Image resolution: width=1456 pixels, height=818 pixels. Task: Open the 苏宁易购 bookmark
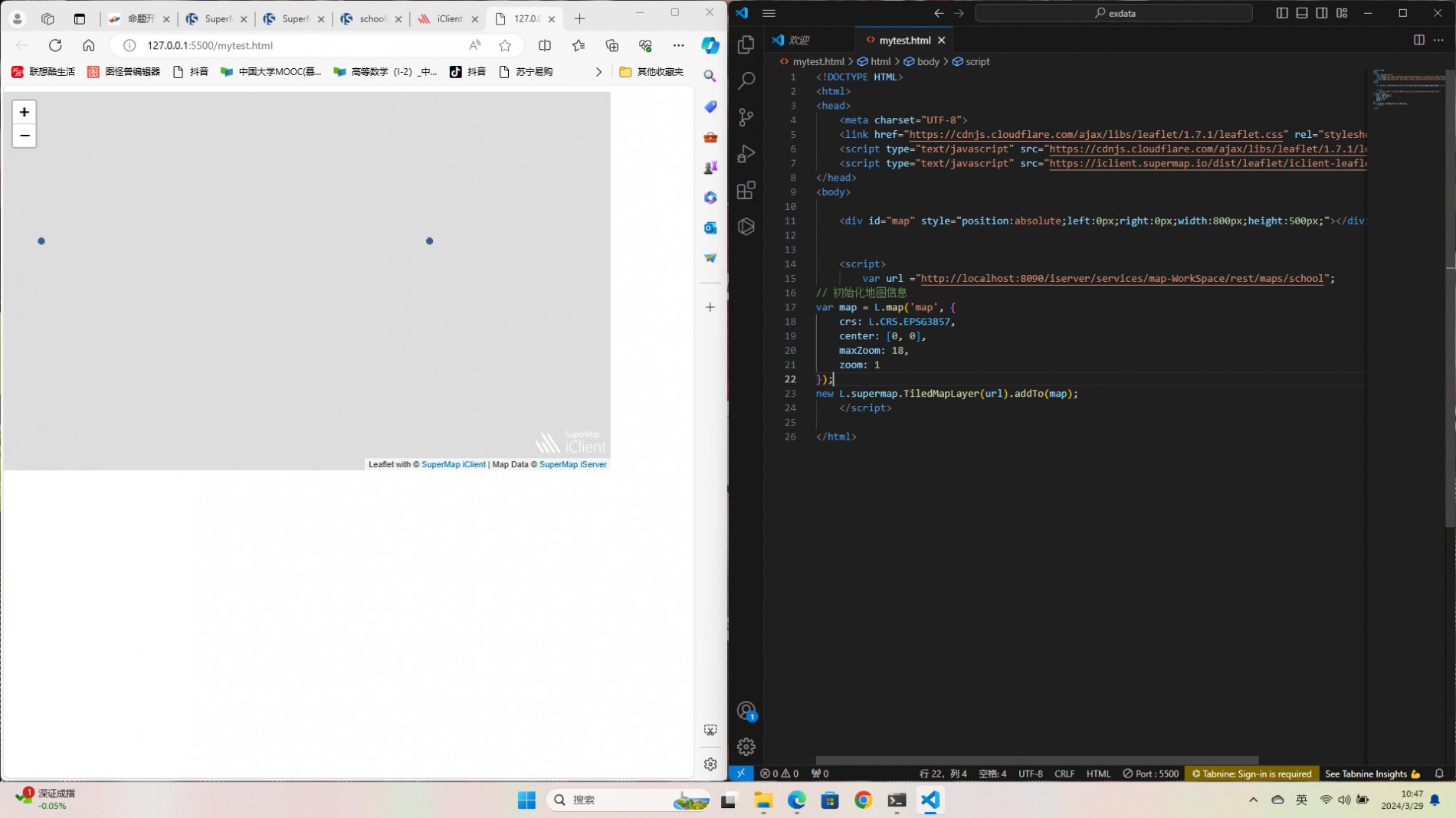click(526, 71)
